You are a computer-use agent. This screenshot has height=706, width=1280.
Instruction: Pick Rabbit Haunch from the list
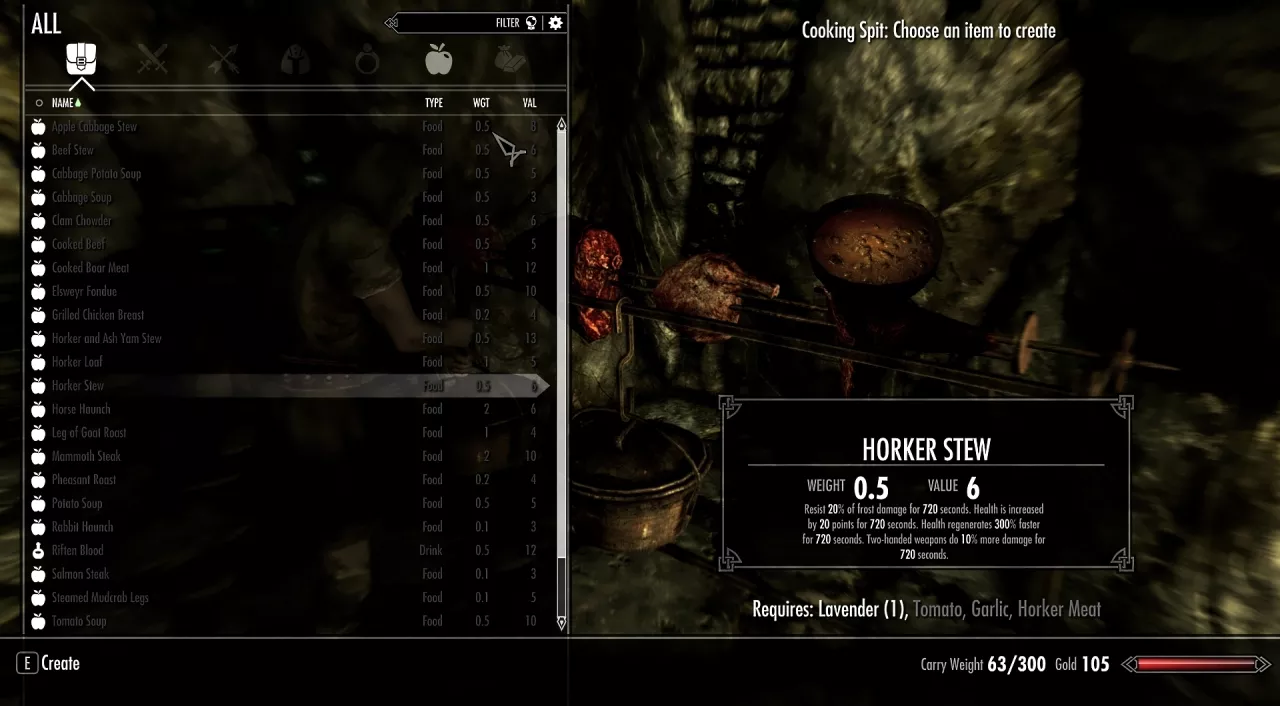[289, 527]
